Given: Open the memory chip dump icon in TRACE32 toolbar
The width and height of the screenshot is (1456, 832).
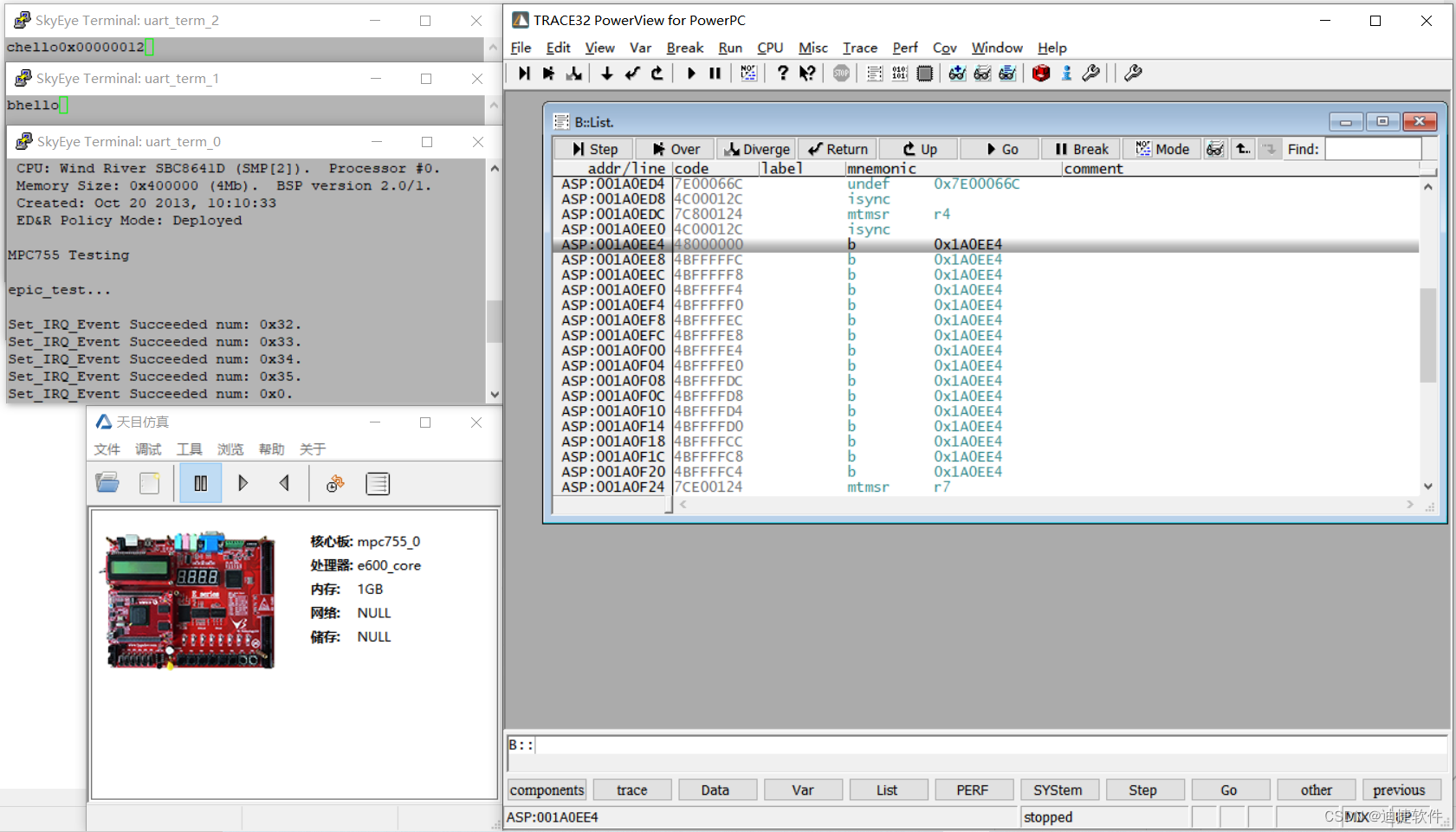Looking at the screenshot, I should [926, 73].
